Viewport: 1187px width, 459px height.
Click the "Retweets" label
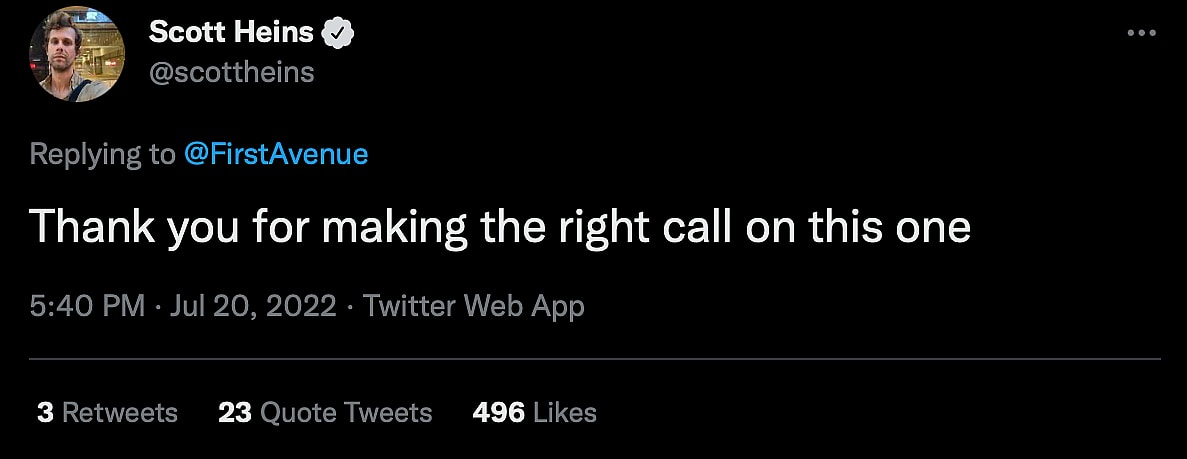click(x=120, y=412)
